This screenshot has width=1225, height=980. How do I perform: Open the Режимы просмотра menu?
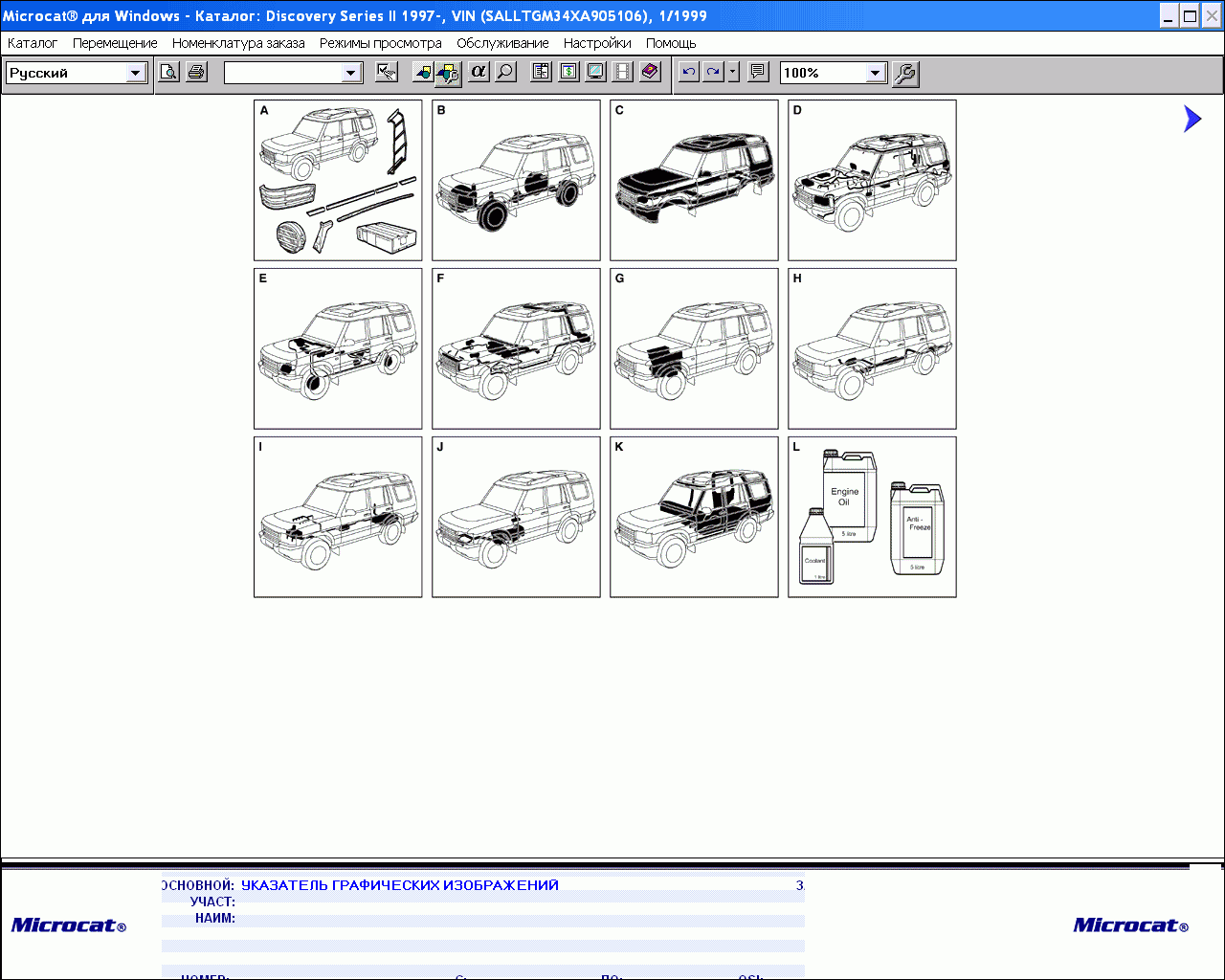click(381, 43)
